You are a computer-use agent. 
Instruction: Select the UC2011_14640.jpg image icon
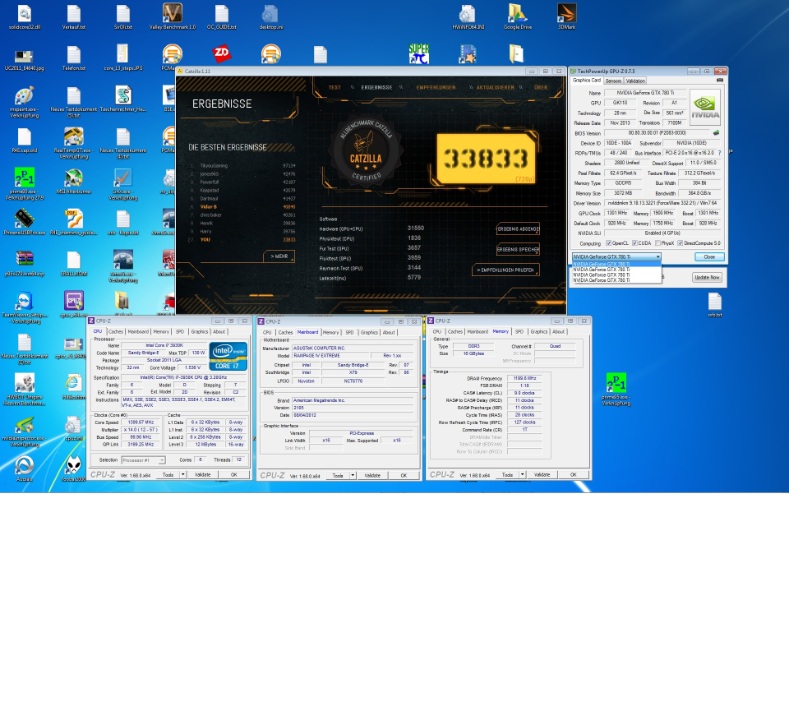point(24,55)
